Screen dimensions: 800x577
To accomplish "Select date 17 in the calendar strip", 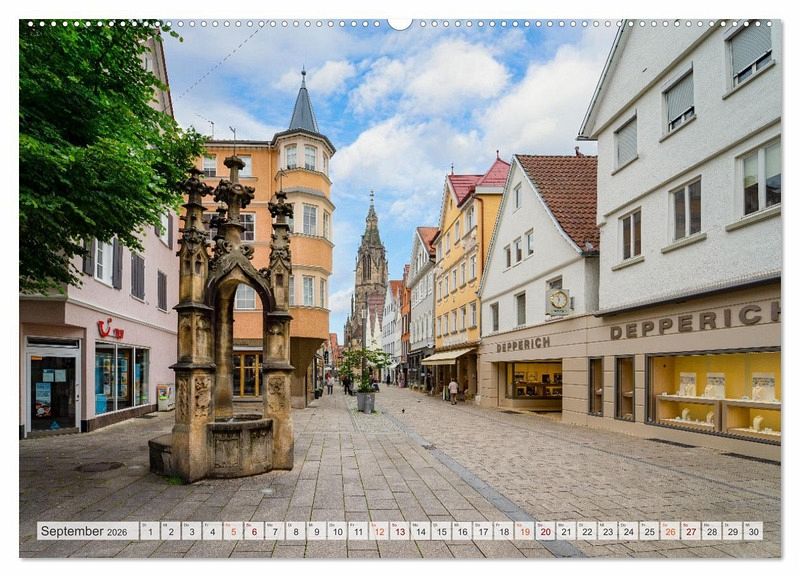I will click(x=483, y=531).
